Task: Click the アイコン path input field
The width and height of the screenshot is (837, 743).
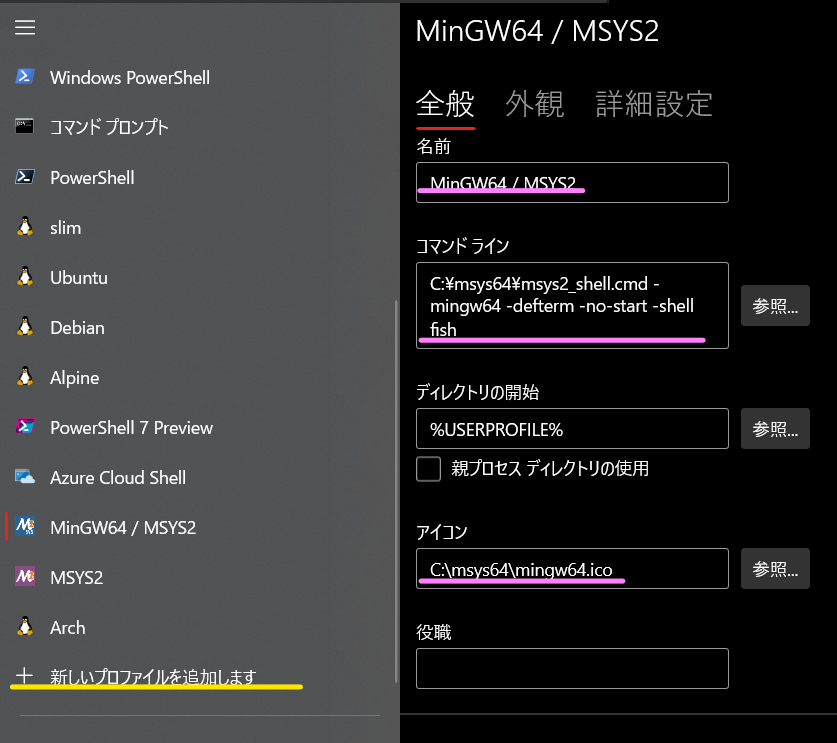Action: pos(572,568)
